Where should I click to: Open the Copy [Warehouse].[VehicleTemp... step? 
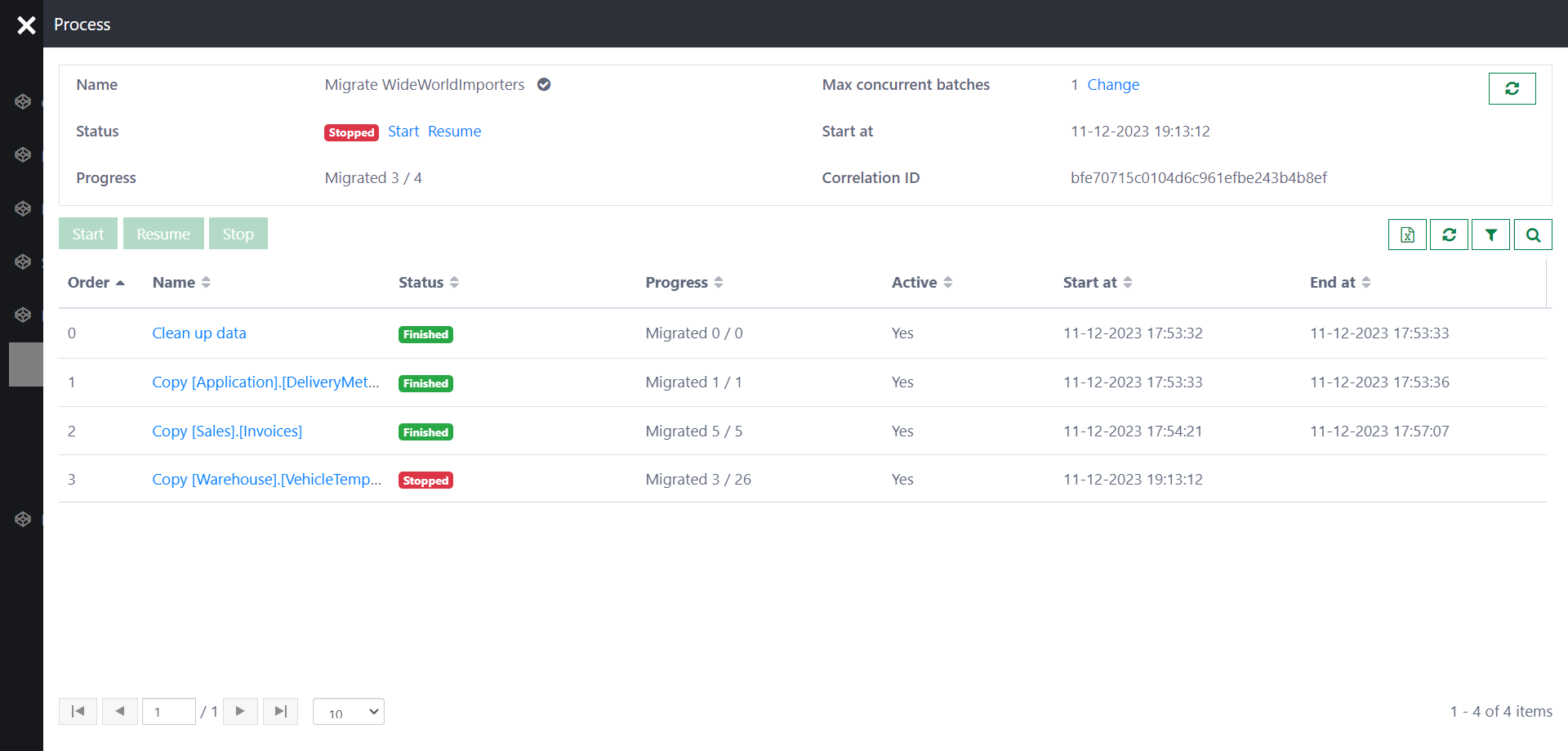click(267, 479)
